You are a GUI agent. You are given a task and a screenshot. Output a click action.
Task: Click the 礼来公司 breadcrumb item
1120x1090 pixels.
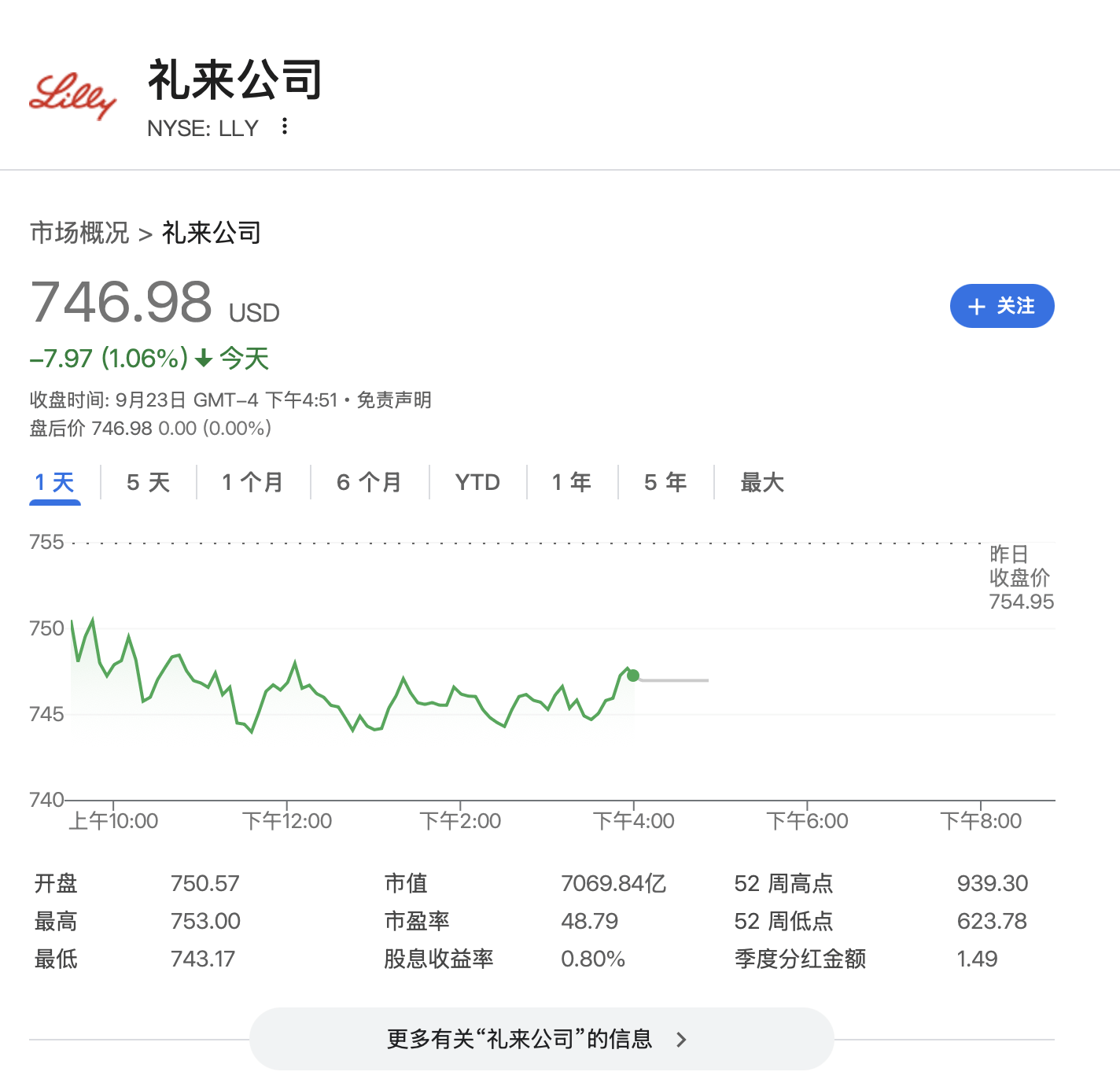point(212,233)
